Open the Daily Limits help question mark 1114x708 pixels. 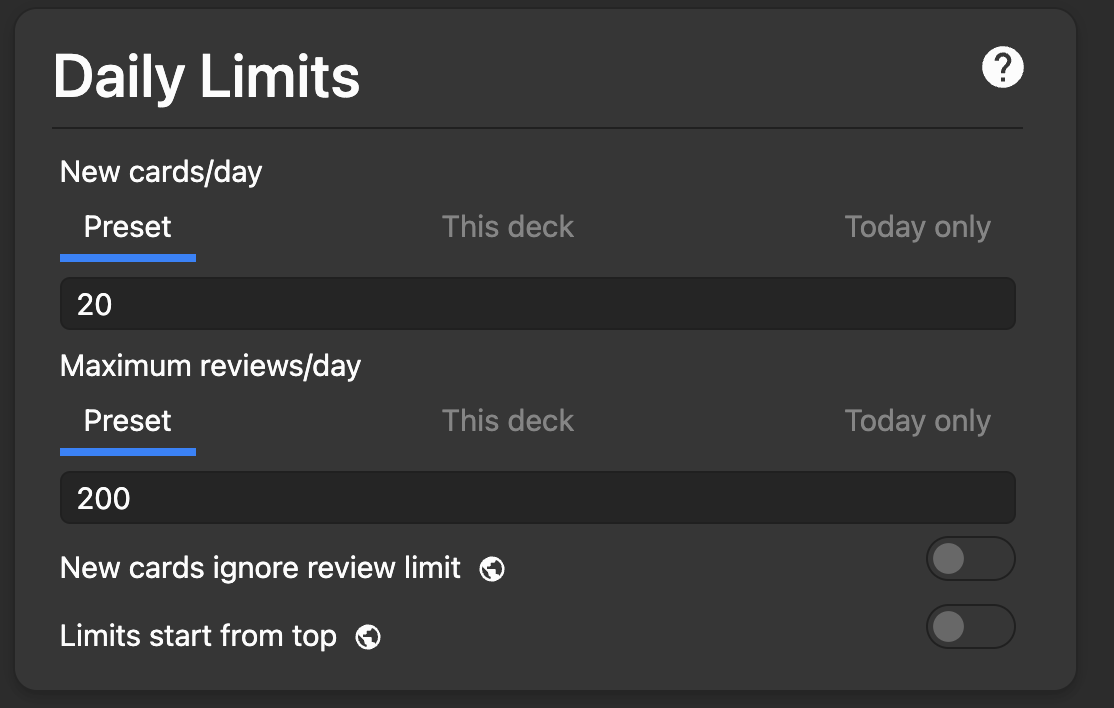(x=1002, y=68)
